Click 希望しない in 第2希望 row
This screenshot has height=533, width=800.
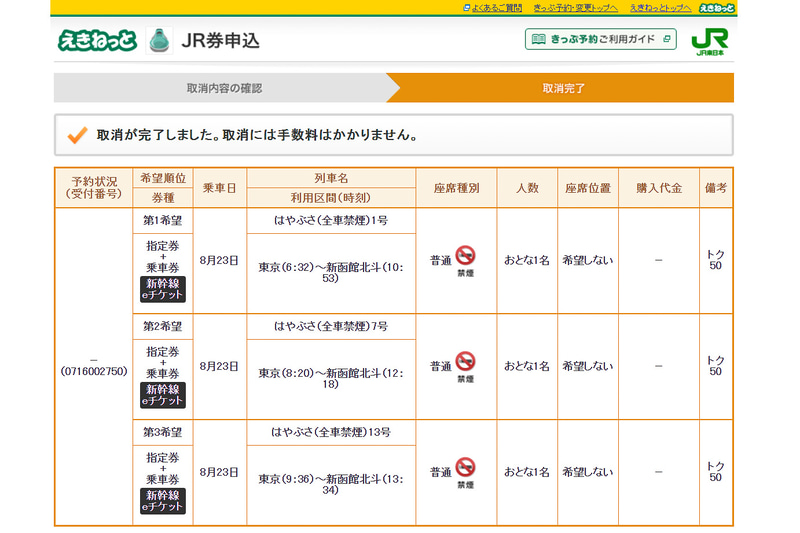click(588, 366)
